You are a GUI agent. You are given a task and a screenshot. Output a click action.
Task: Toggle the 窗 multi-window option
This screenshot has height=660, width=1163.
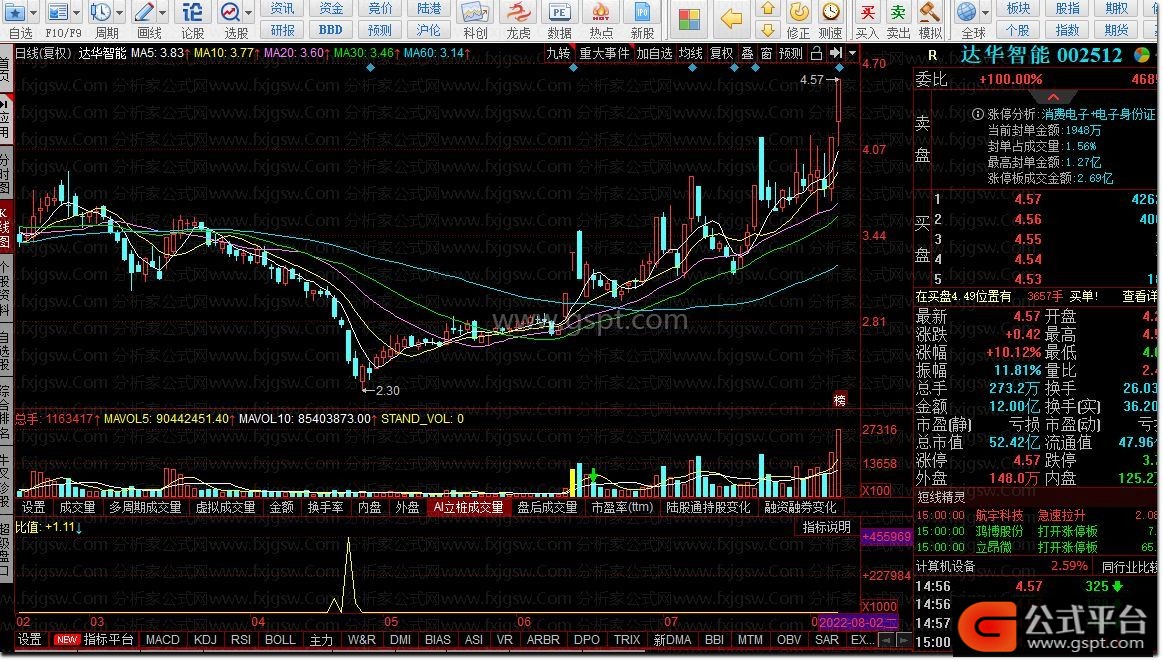pos(767,53)
